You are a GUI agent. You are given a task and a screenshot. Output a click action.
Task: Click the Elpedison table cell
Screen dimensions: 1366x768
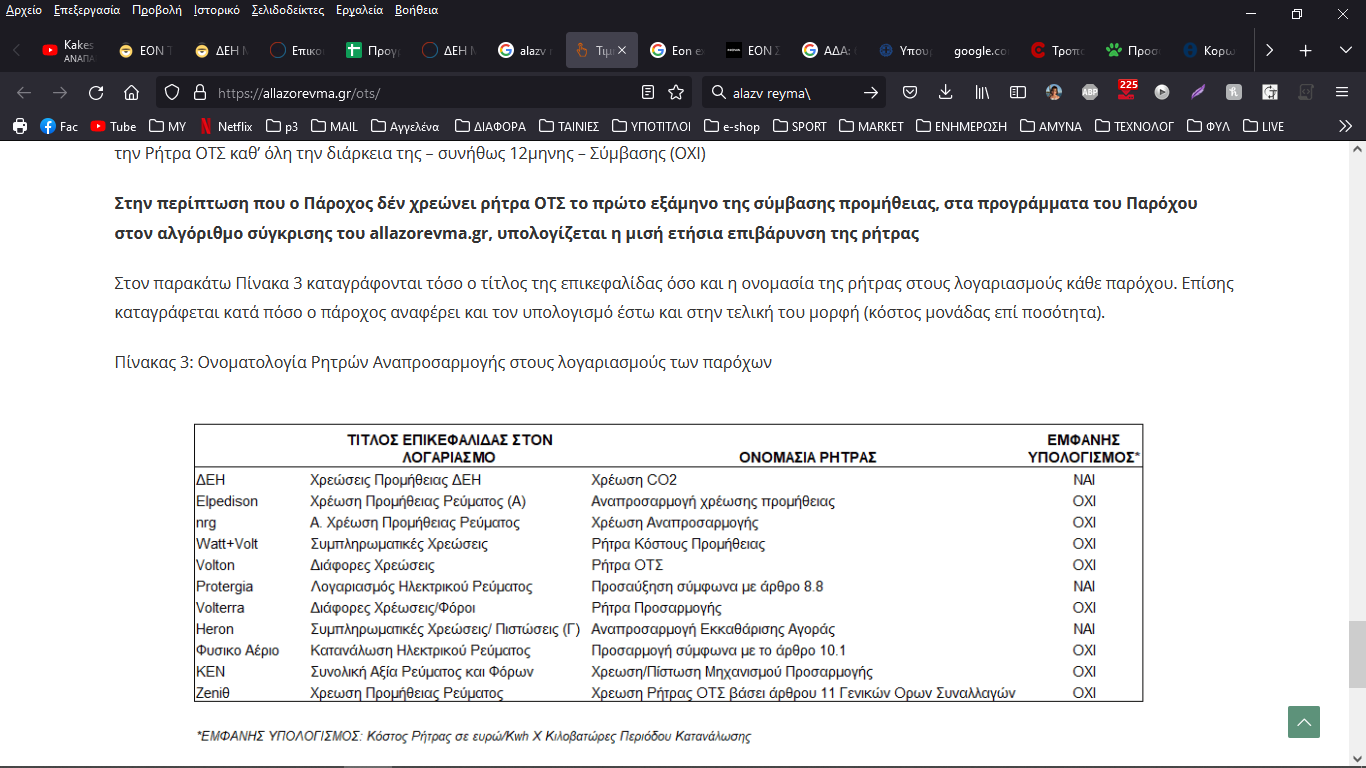click(x=227, y=501)
